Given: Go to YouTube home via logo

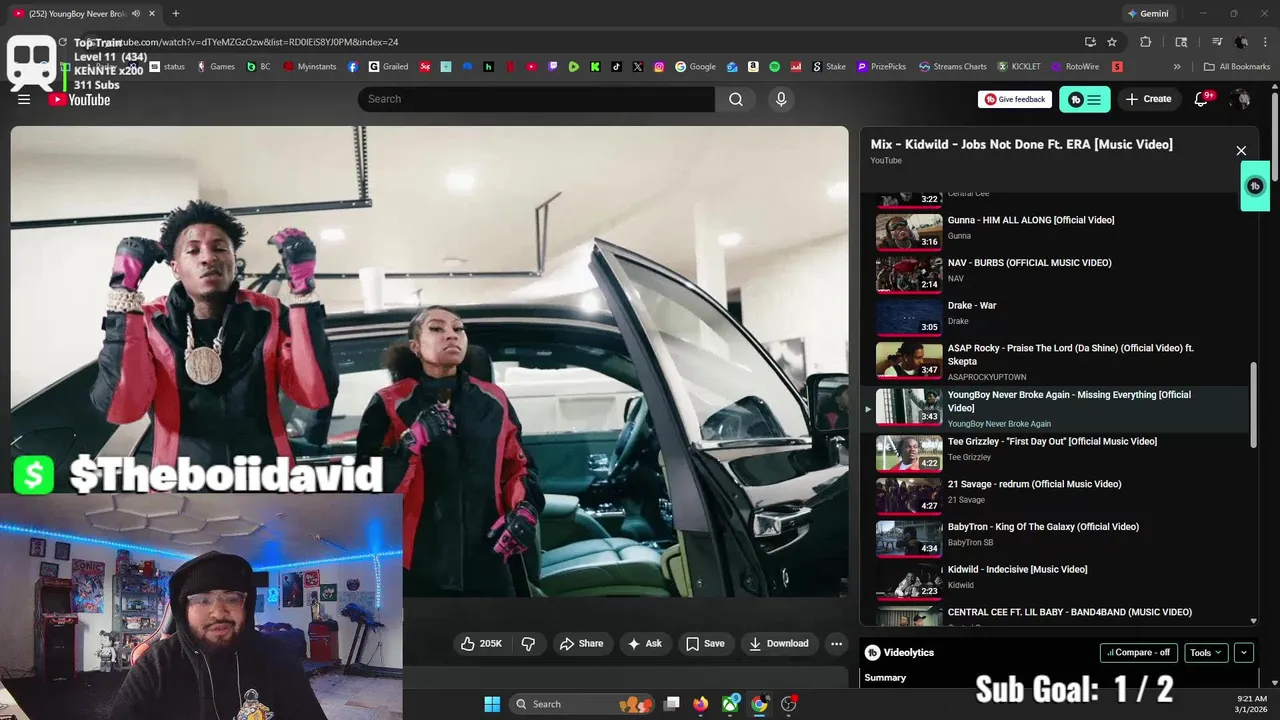Looking at the screenshot, I should pyautogui.click(x=79, y=99).
